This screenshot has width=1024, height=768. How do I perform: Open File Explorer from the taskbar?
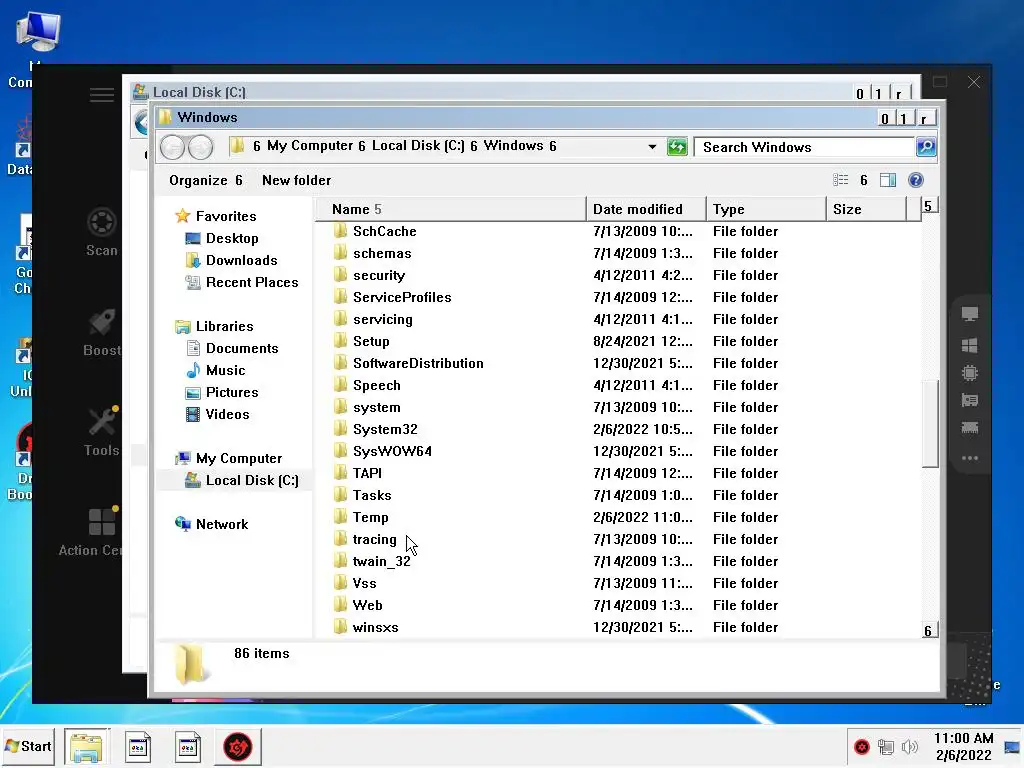87,746
